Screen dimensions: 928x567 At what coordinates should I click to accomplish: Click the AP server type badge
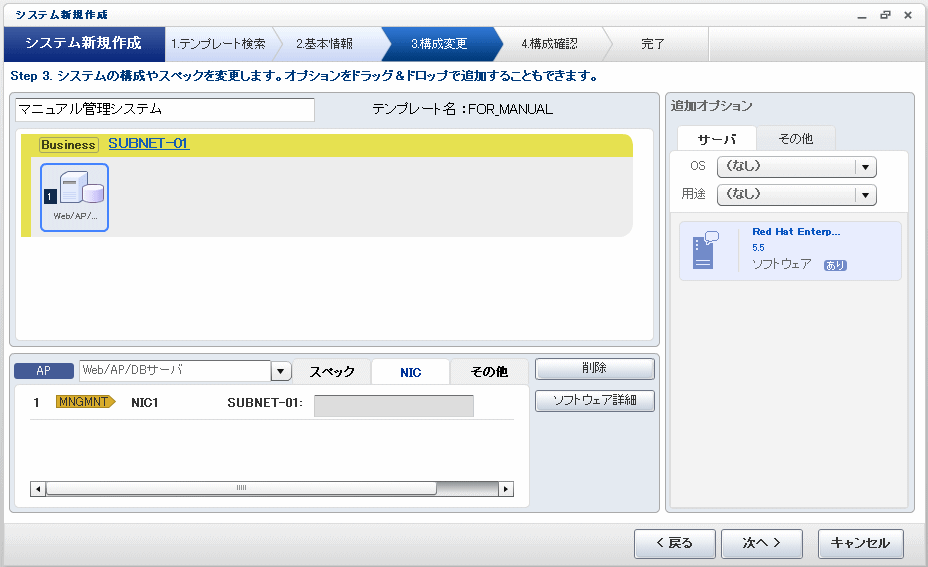[43, 371]
